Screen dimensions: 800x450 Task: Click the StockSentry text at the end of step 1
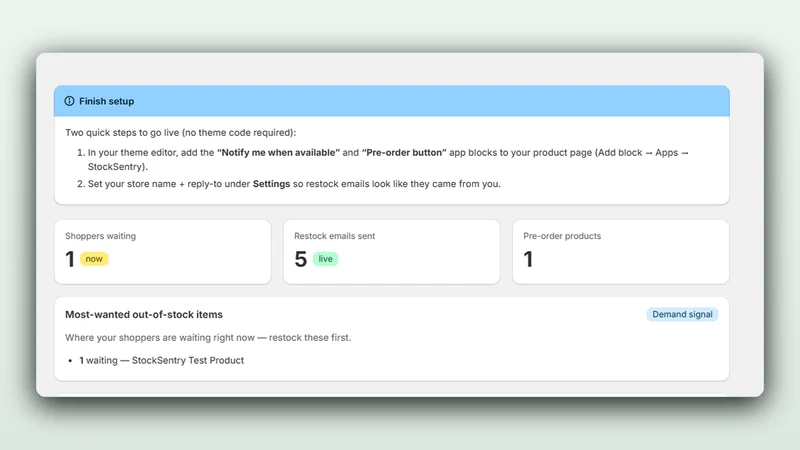click(117, 167)
